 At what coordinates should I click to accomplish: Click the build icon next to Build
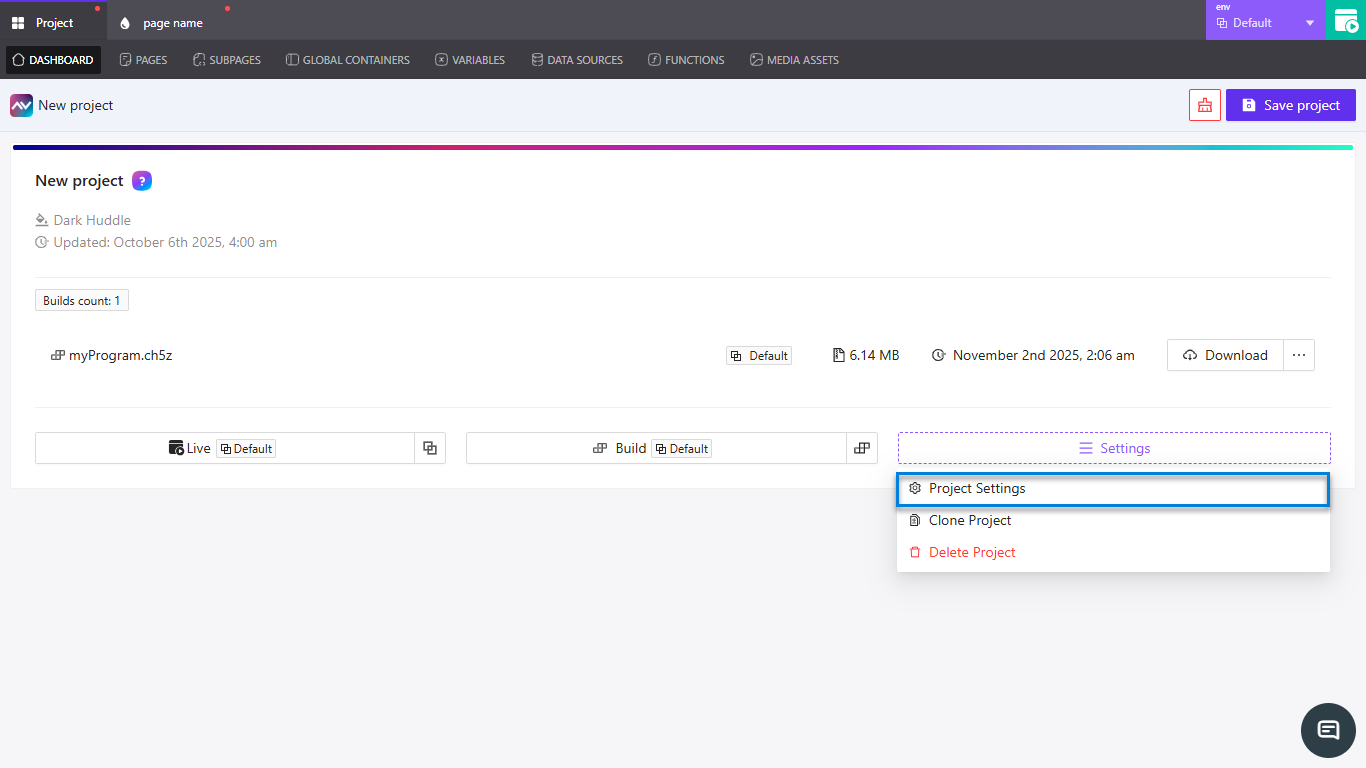tap(861, 448)
